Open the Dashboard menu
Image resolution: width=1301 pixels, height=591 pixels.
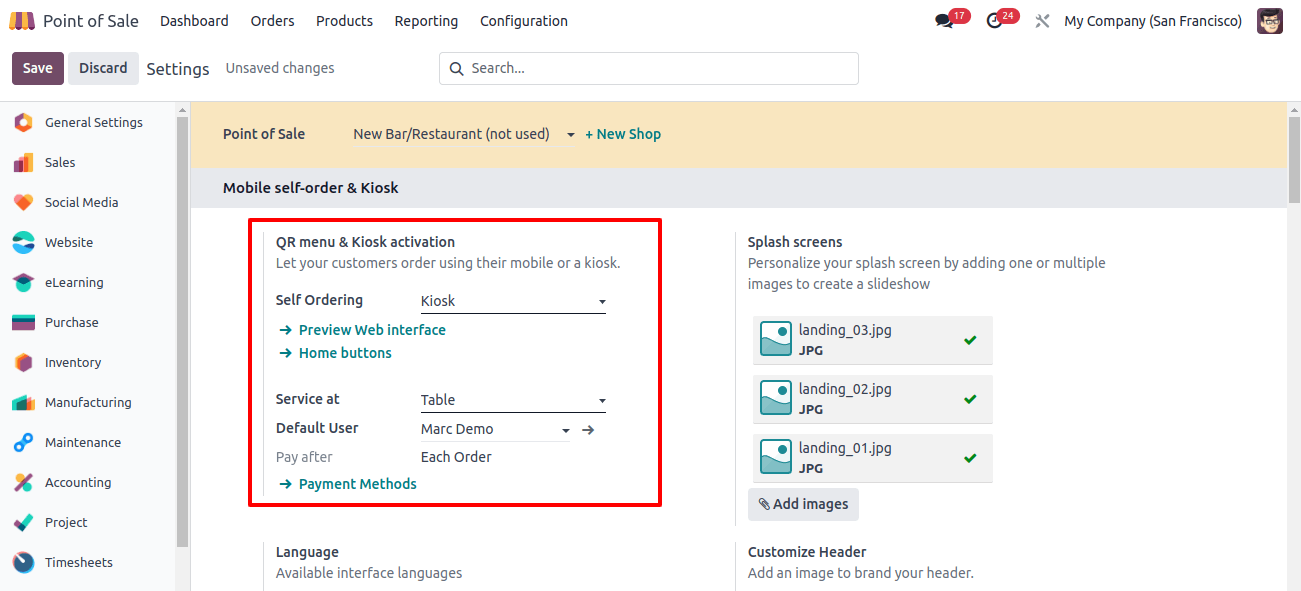194,21
